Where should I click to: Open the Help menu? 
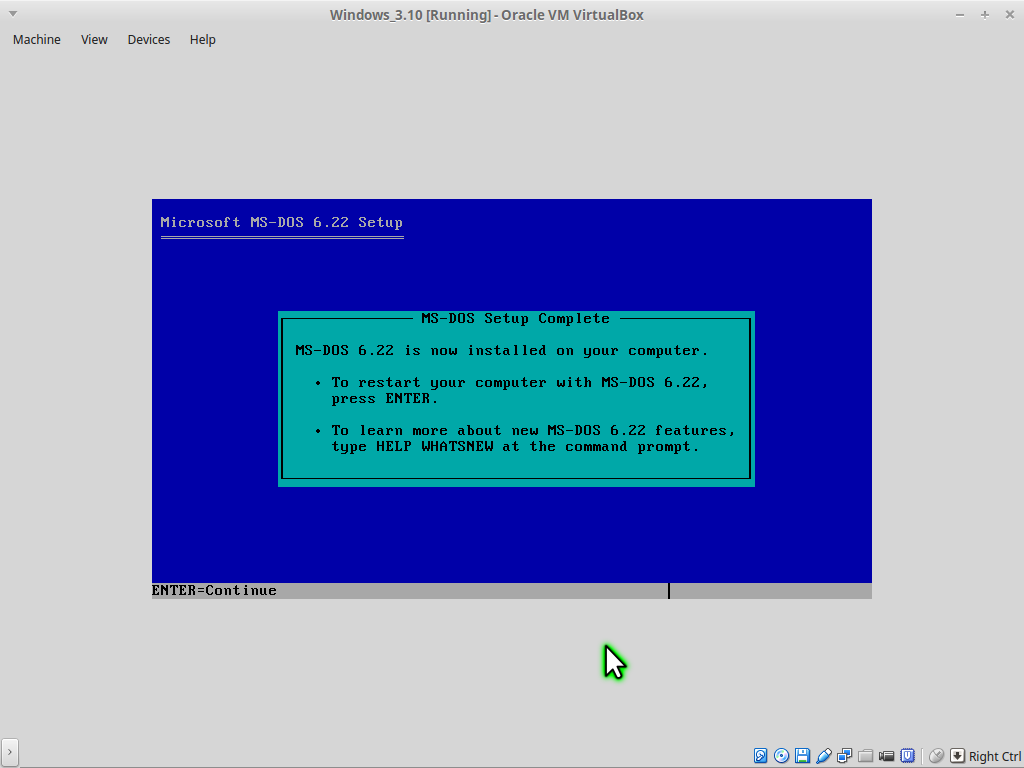203,40
